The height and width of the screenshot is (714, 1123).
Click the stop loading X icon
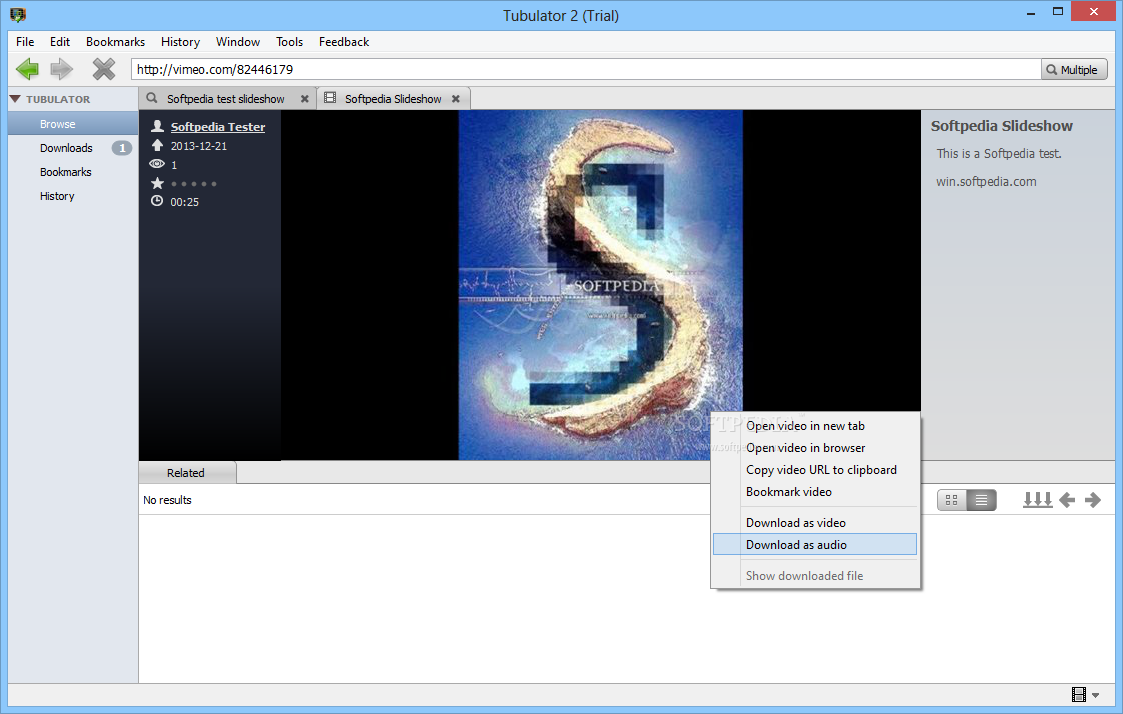coord(104,69)
